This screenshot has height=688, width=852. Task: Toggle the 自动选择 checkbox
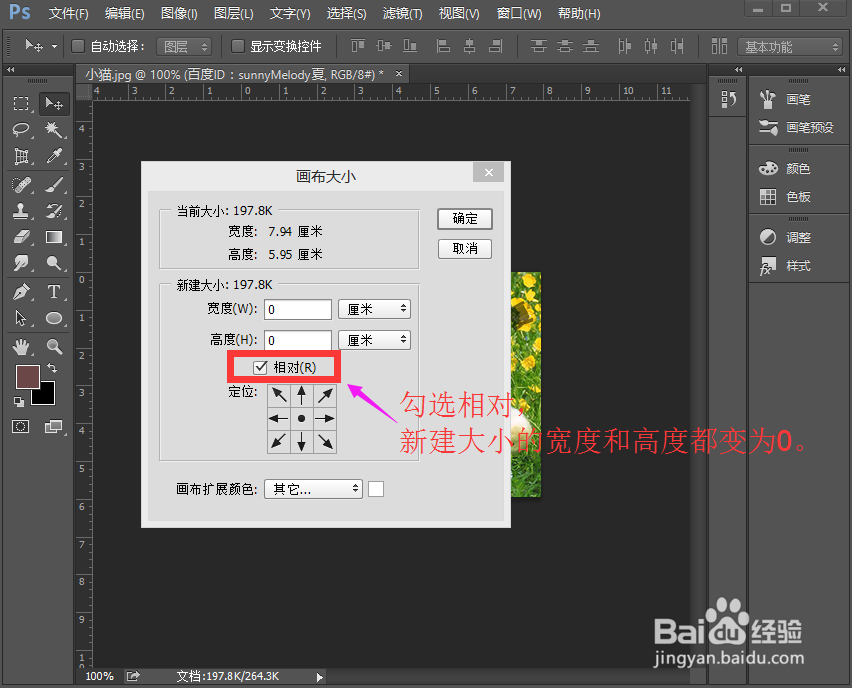78,47
